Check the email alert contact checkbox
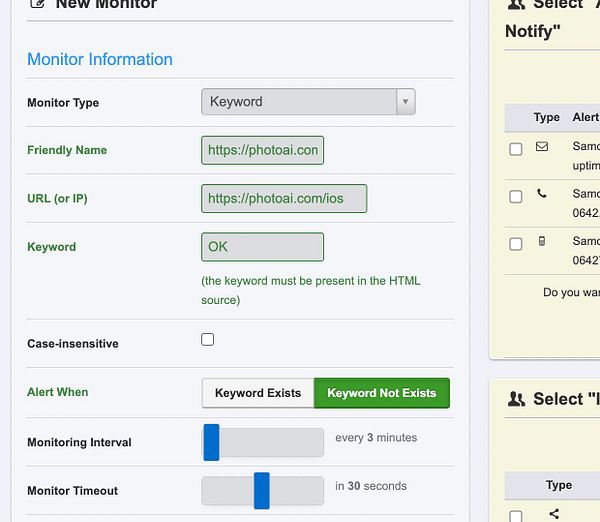This screenshot has height=522, width=600. coord(516,149)
